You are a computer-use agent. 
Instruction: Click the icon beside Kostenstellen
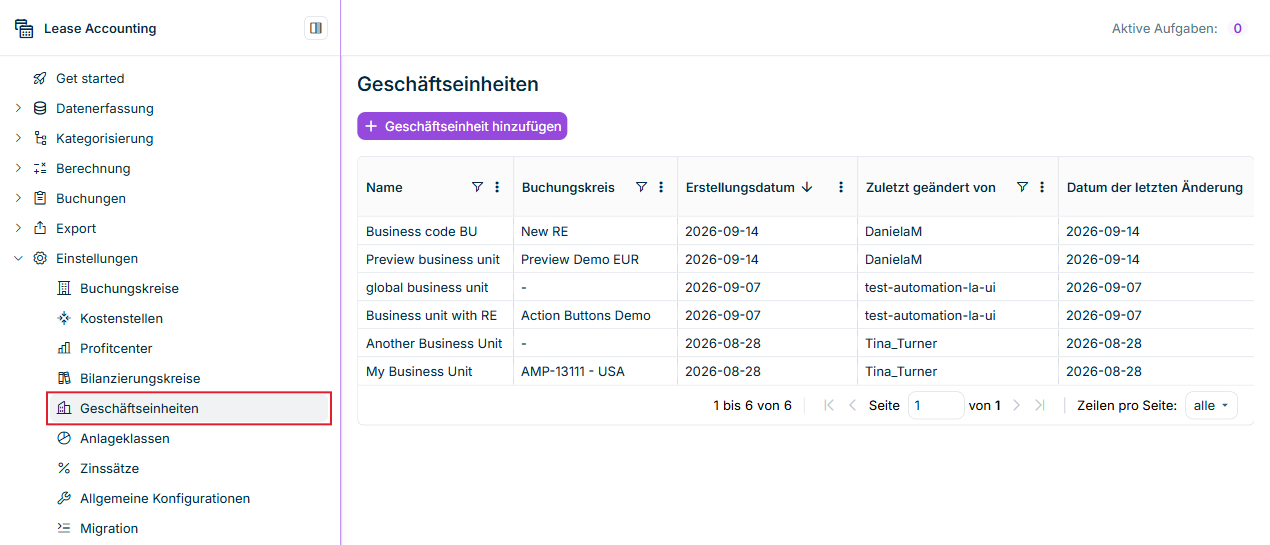pos(64,318)
